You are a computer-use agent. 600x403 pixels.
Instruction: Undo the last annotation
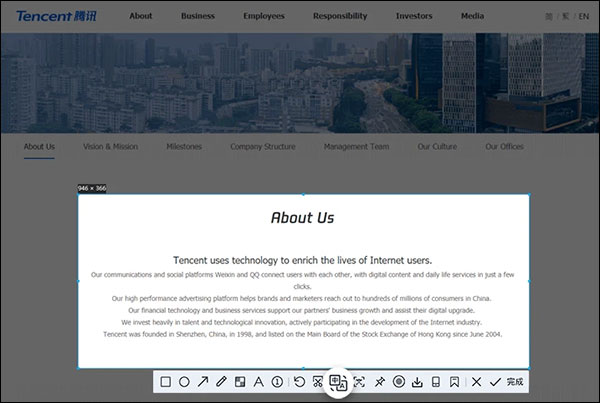coord(299,382)
